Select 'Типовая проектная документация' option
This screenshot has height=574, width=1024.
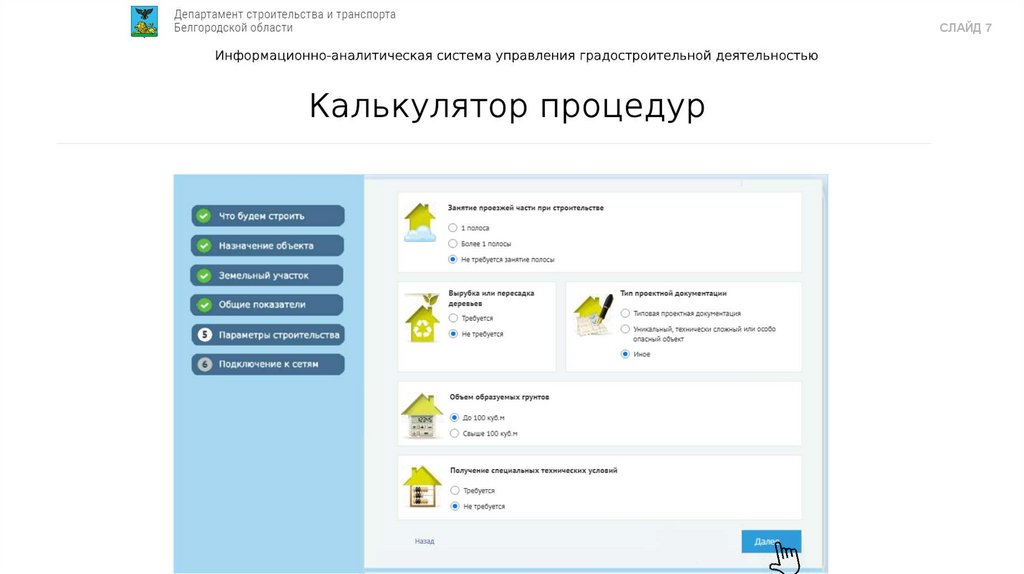coord(625,313)
